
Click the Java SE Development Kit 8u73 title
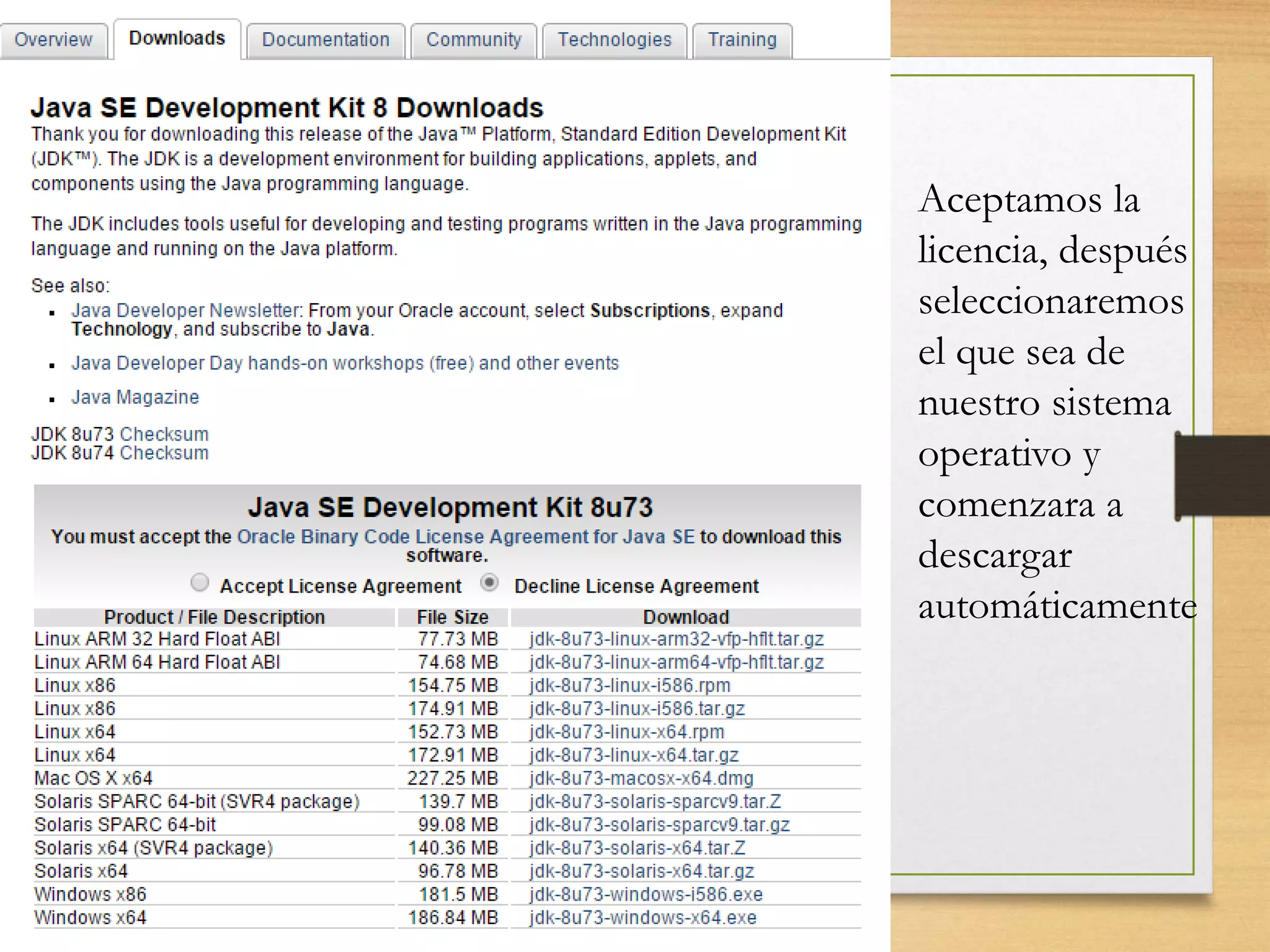click(x=450, y=507)
